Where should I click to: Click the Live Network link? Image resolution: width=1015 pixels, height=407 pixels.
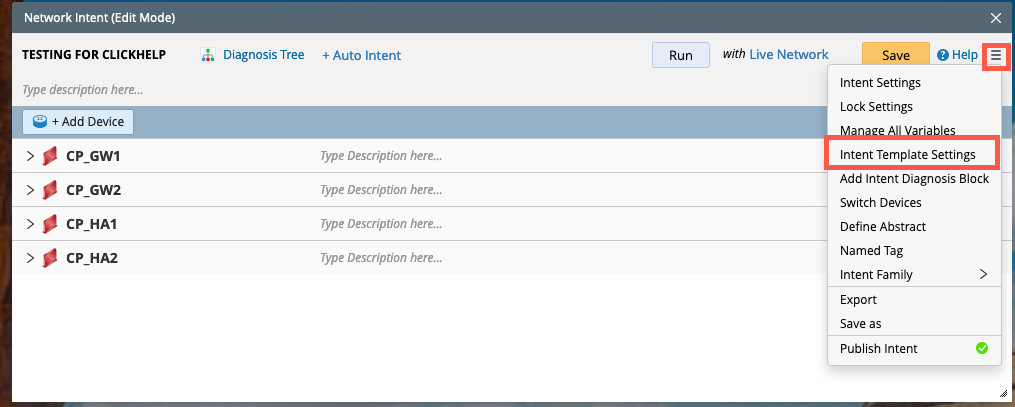(x=789, y=55)
